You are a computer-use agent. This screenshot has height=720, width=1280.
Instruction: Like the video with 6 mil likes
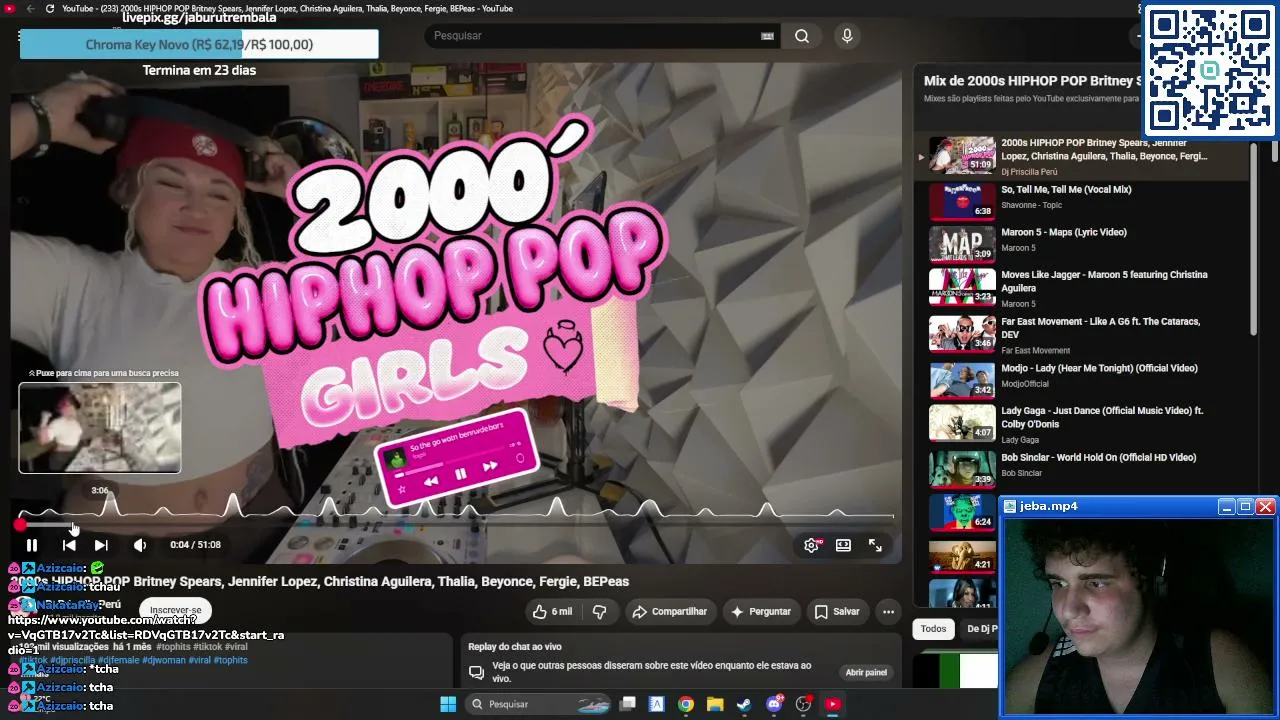pyautogui.click(x=552, y=612)
